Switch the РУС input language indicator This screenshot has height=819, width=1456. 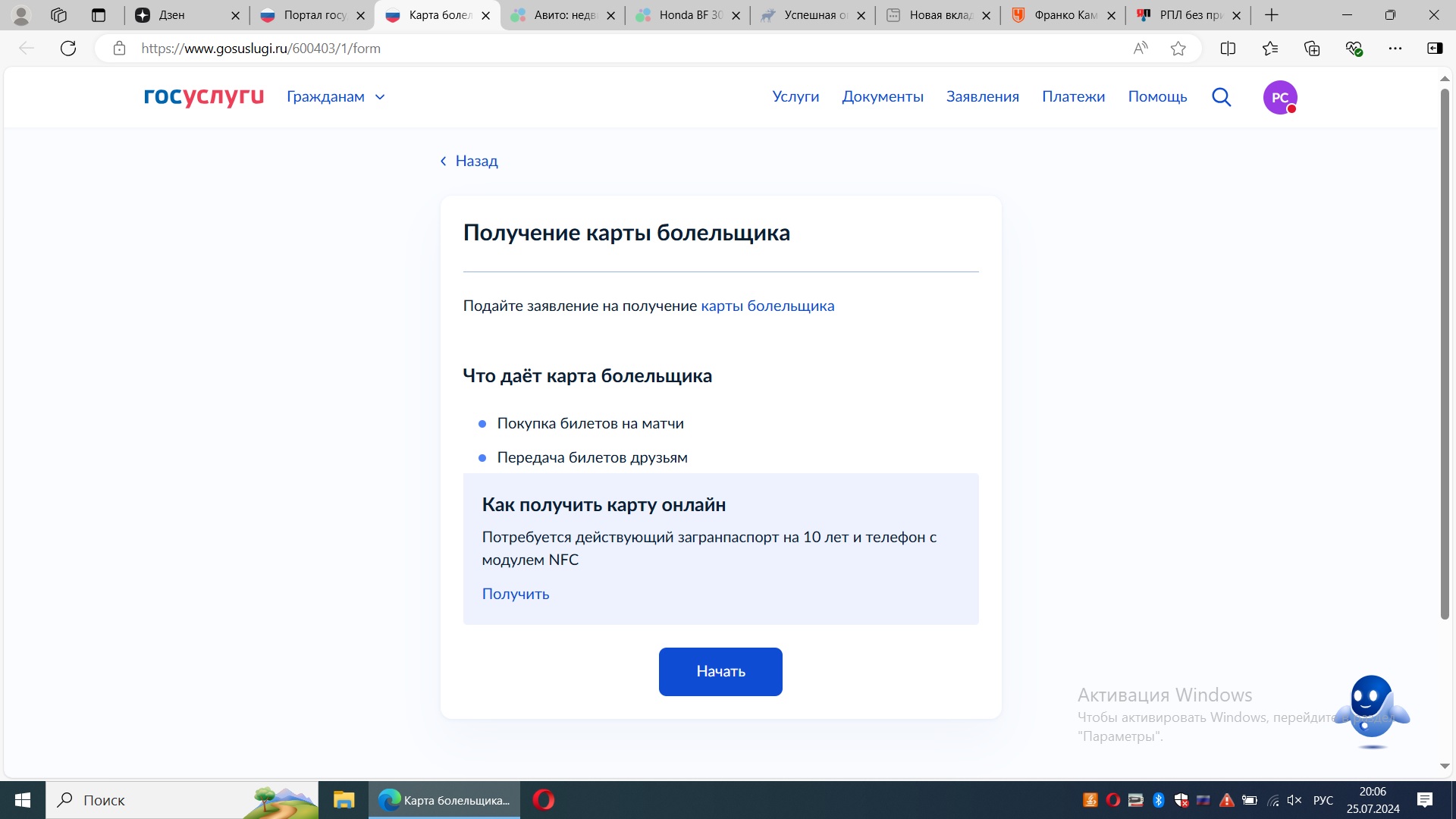[1323, 800]
